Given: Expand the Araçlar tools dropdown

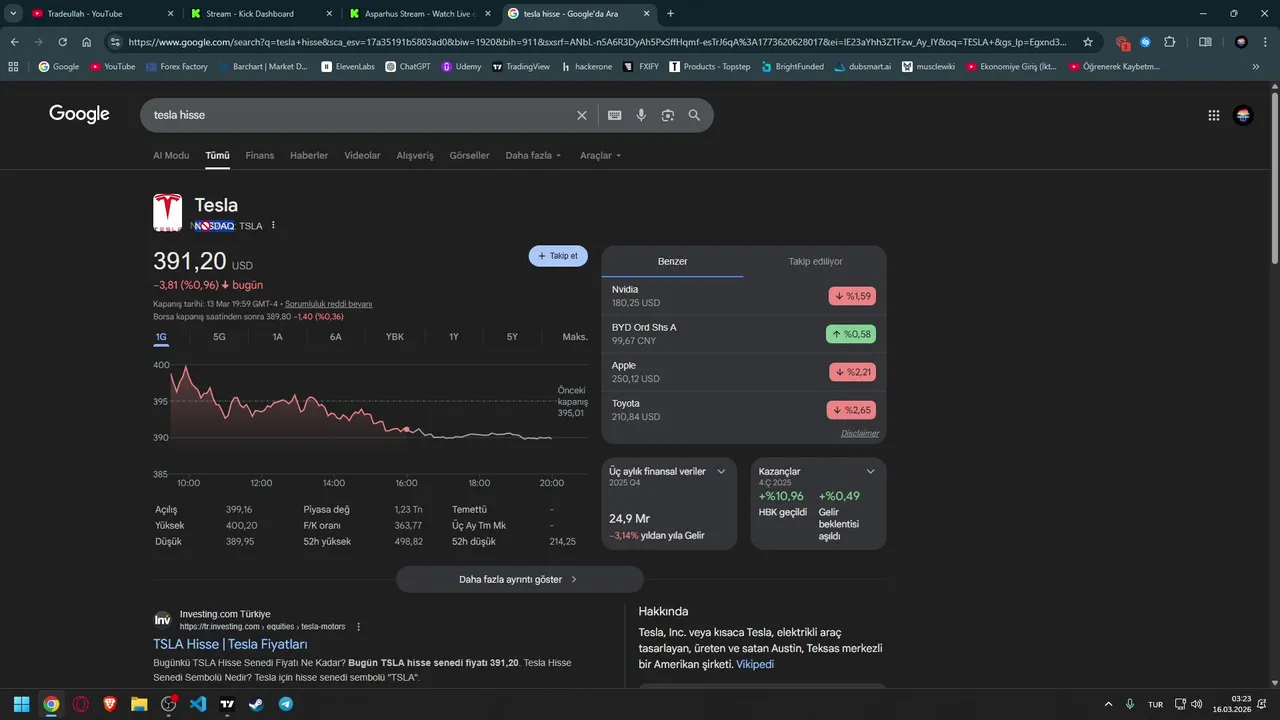Looking at the screenshot, I should (600, 156).
